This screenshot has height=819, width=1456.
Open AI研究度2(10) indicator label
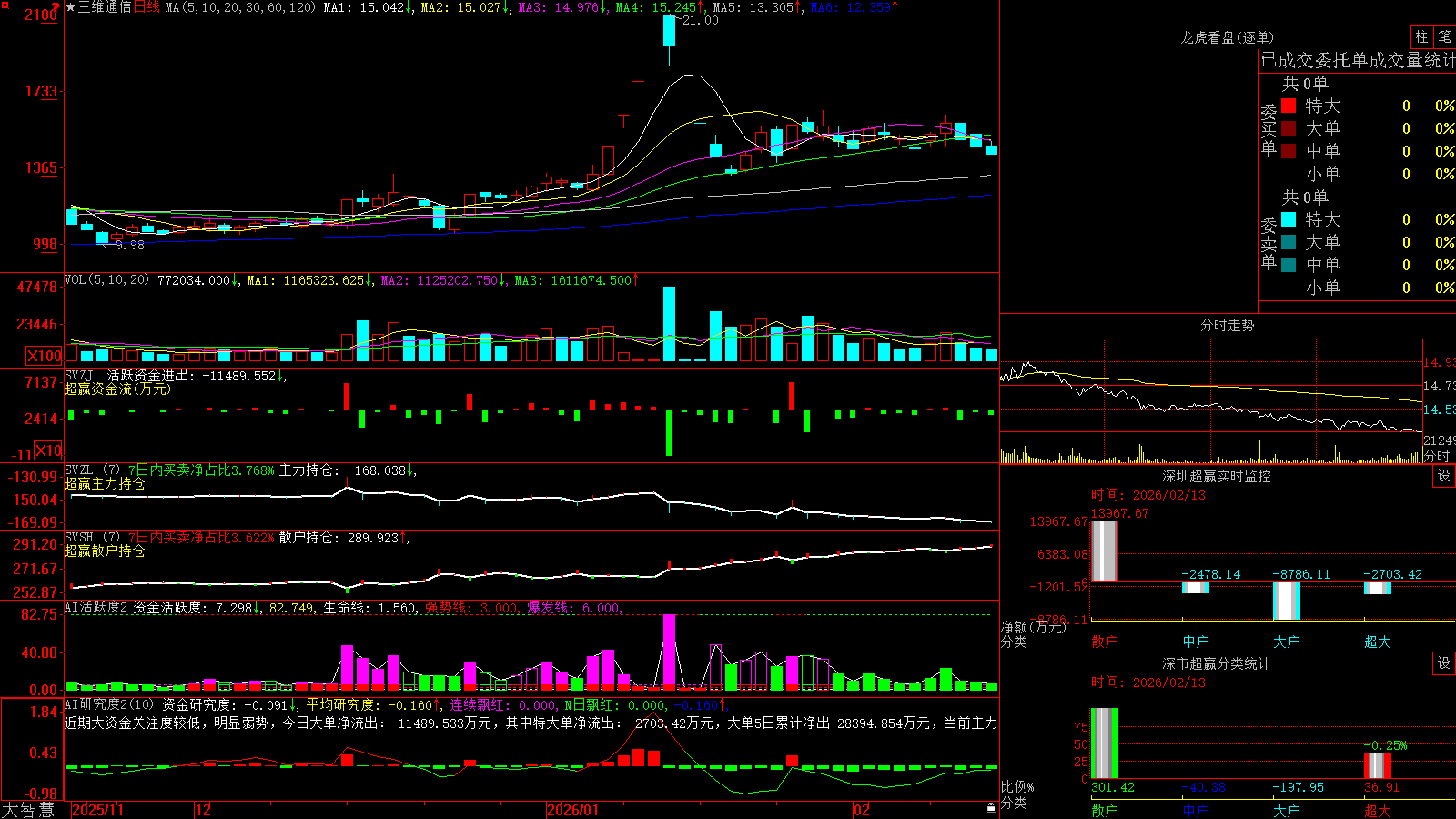coord(109,704)
